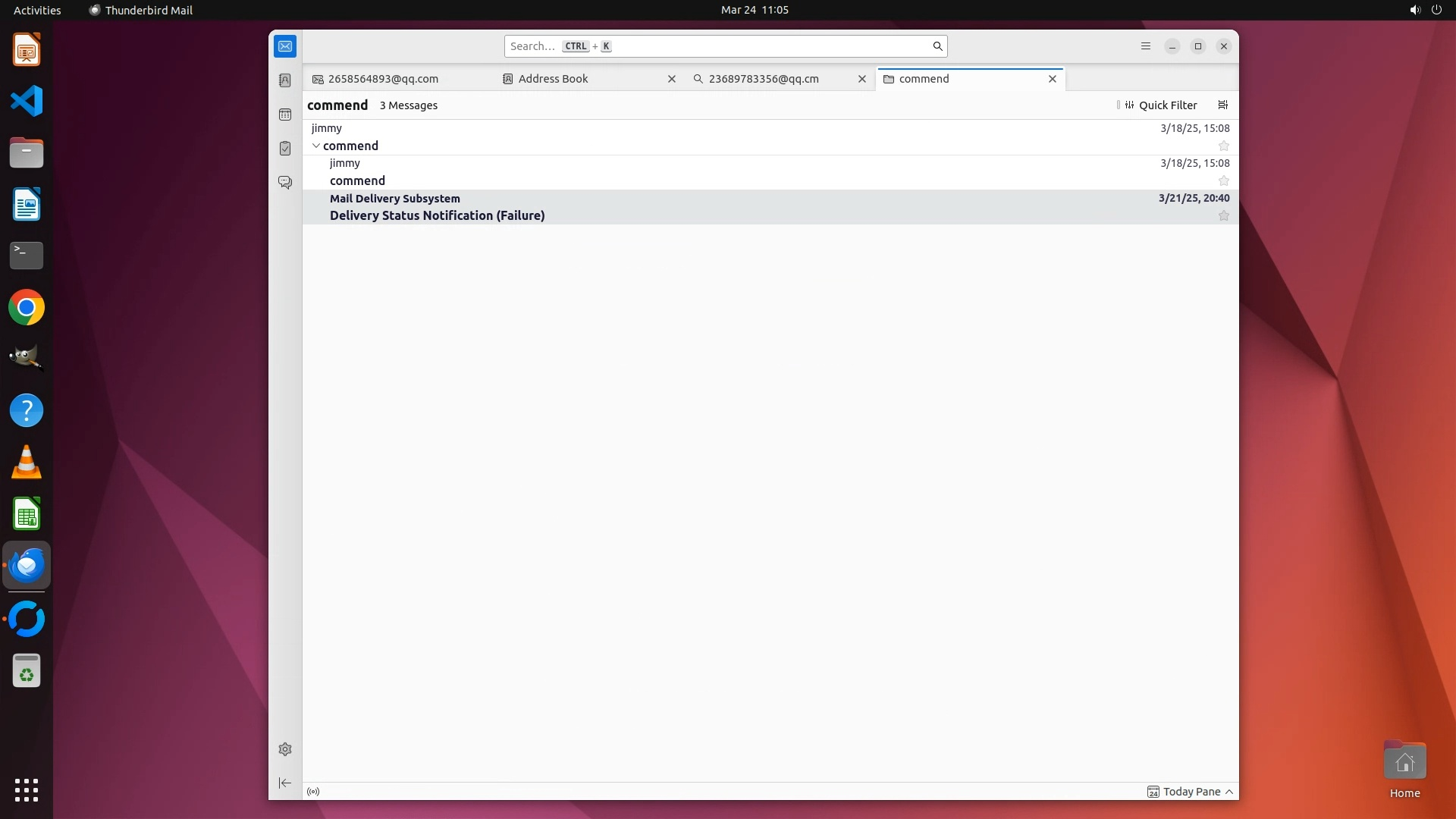Open the system volume menu
Screen dimensions: 1456x819
[1414, 10]
